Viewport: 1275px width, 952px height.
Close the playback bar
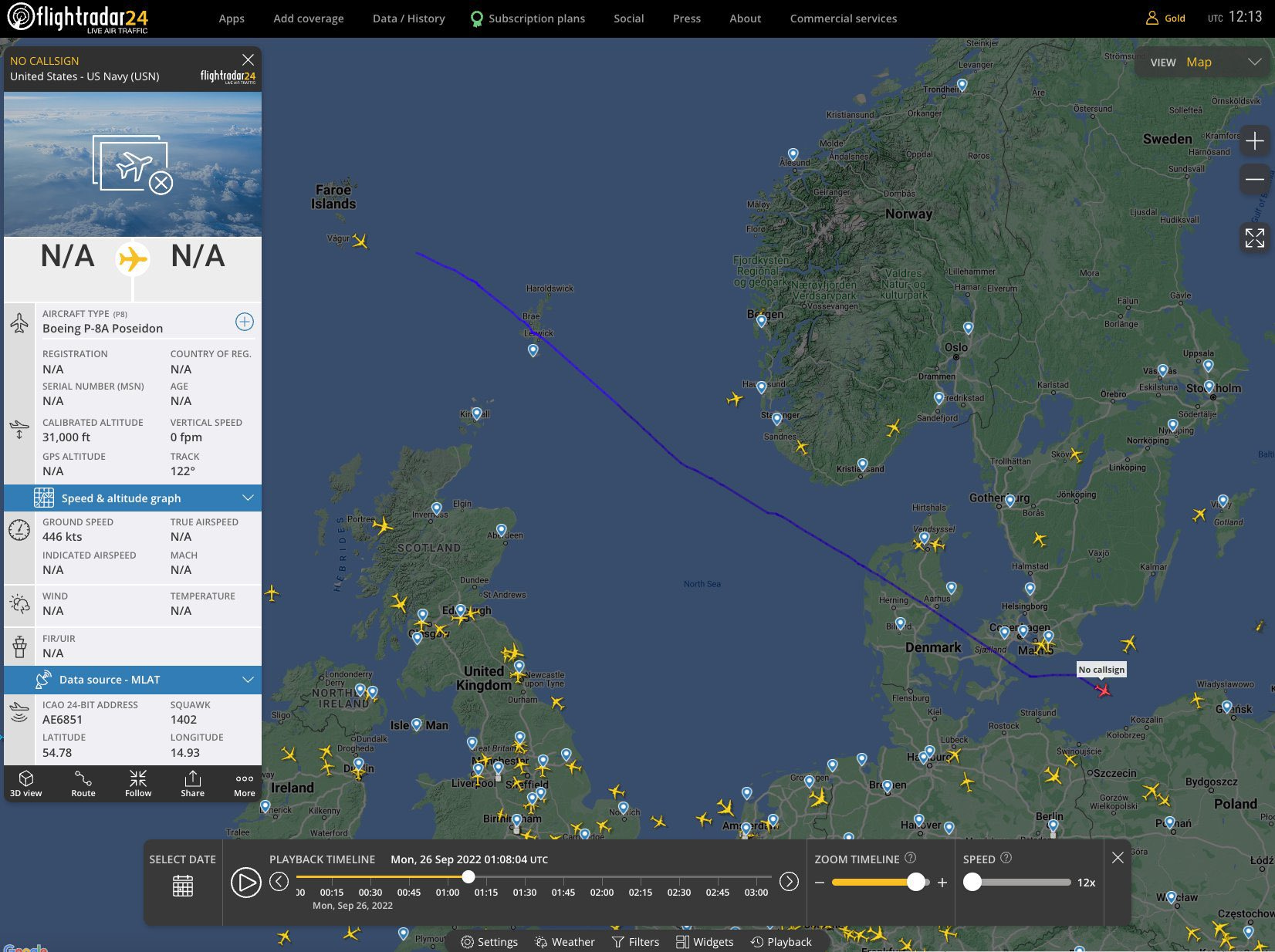[x=1118, y=858]
